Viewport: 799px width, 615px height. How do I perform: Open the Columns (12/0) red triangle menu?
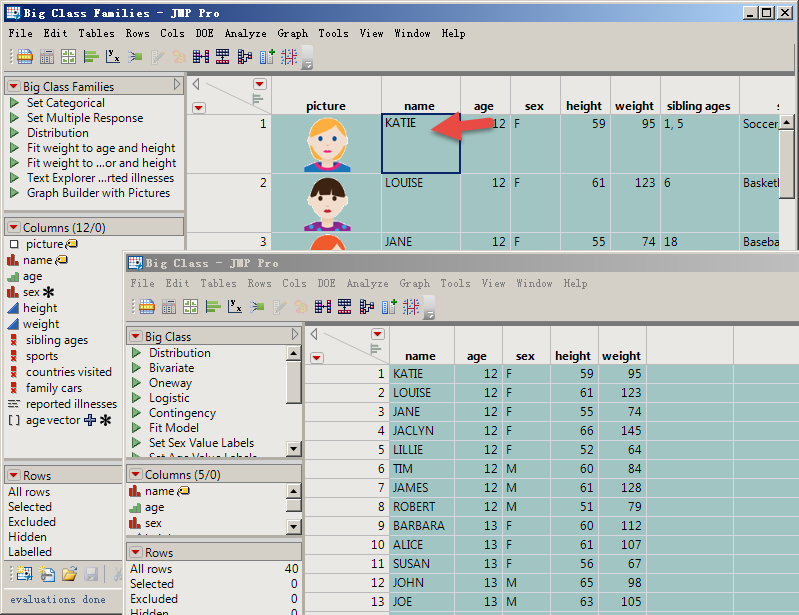[x=13, y=228]
